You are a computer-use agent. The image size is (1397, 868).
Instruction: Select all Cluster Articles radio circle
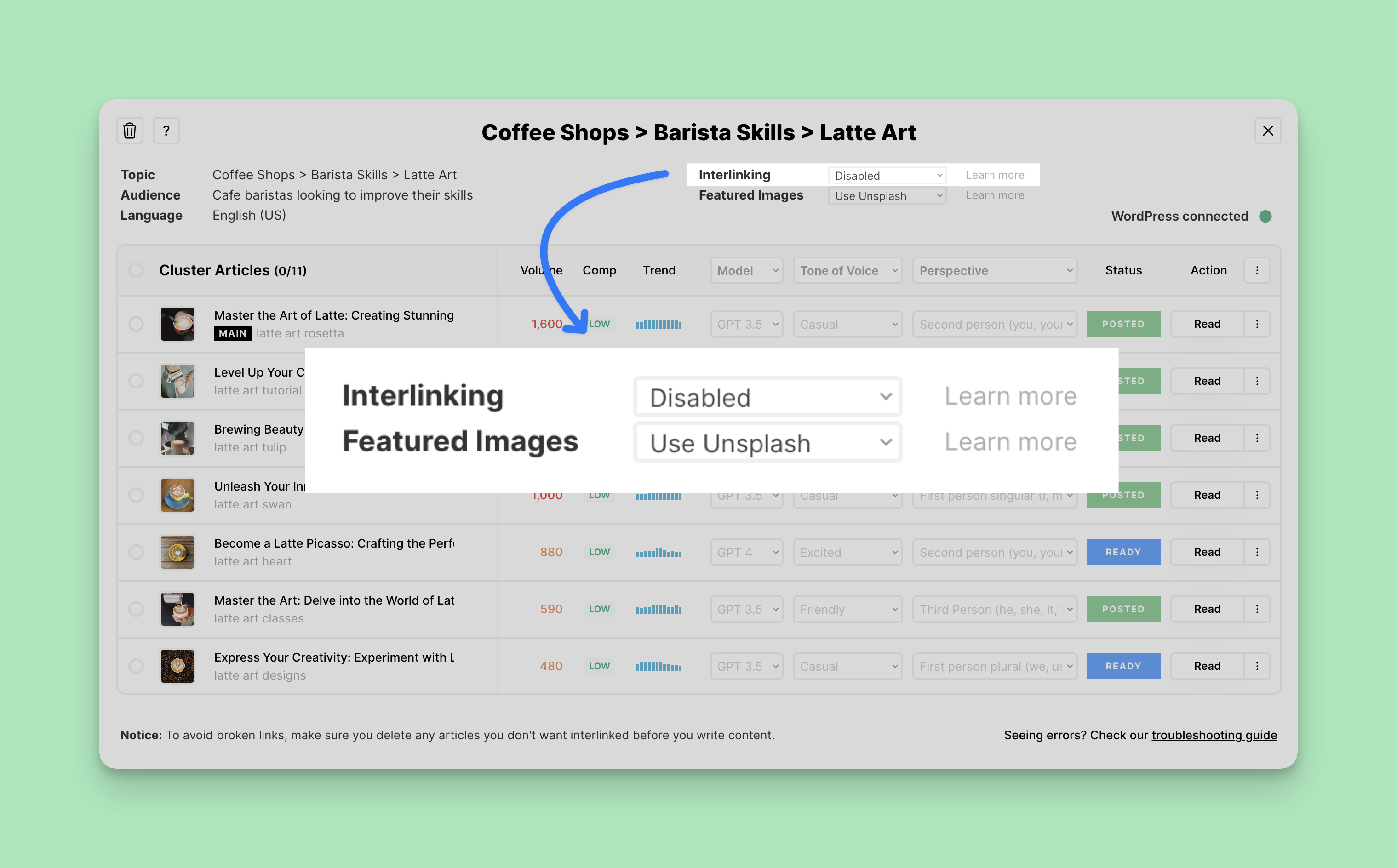136,270
